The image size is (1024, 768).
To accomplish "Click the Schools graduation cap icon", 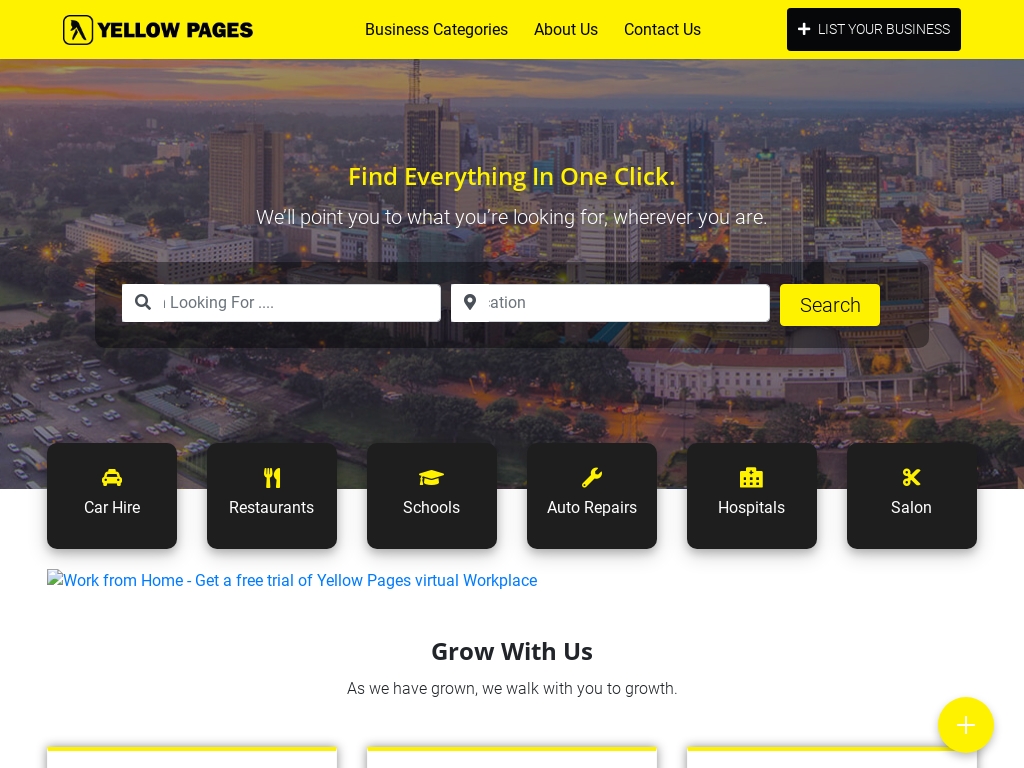I will pos(431,478).
